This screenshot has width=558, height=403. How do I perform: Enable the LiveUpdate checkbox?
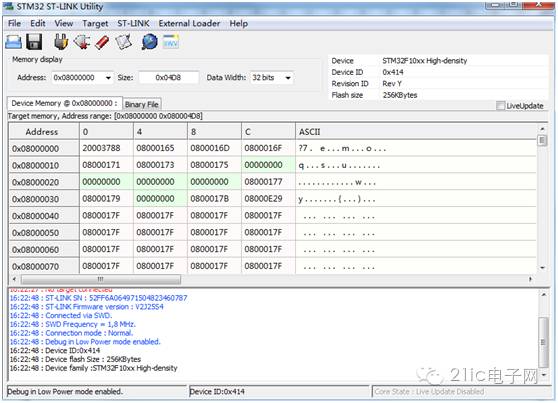pyautogui.click(x=500, y=106)
